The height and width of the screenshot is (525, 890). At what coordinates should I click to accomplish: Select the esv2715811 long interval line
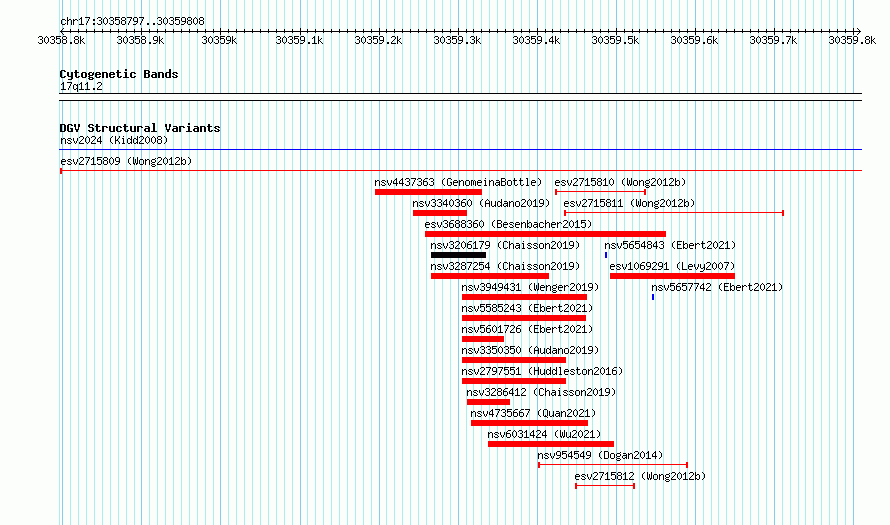click(674, 213)
